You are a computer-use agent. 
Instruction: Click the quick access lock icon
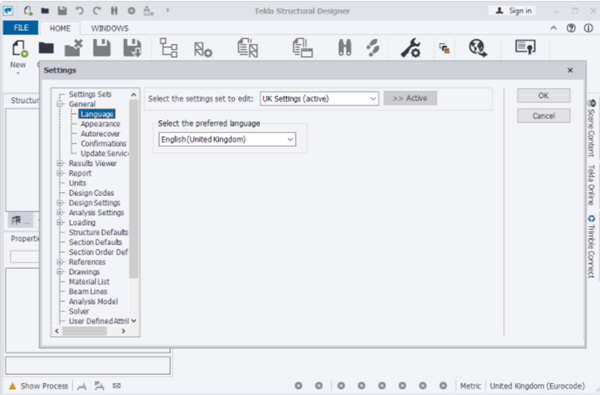(x=148, y=11)
